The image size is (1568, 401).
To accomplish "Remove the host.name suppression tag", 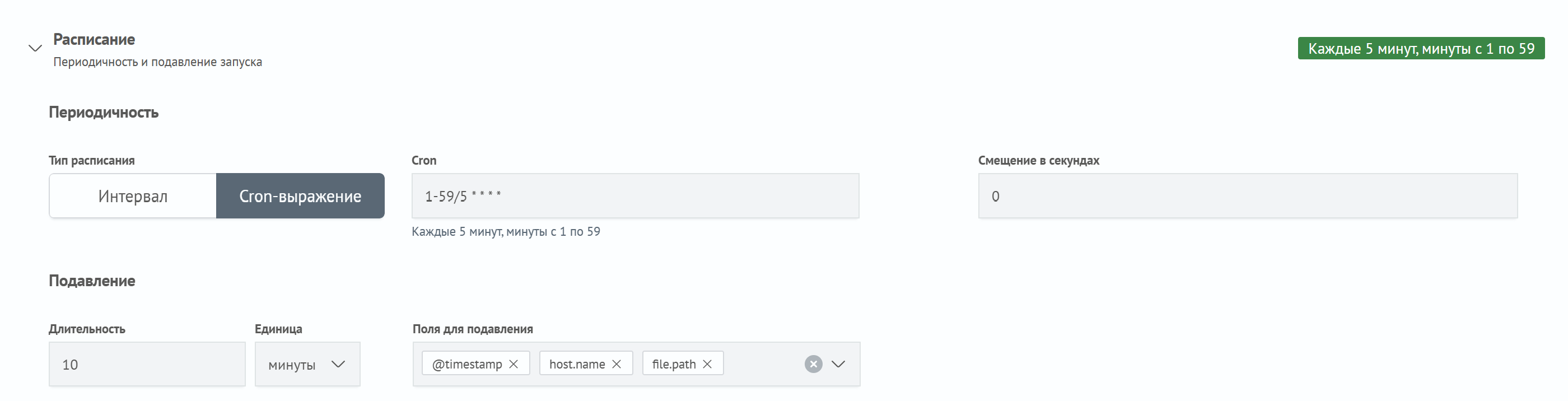I will click(617, 364).
